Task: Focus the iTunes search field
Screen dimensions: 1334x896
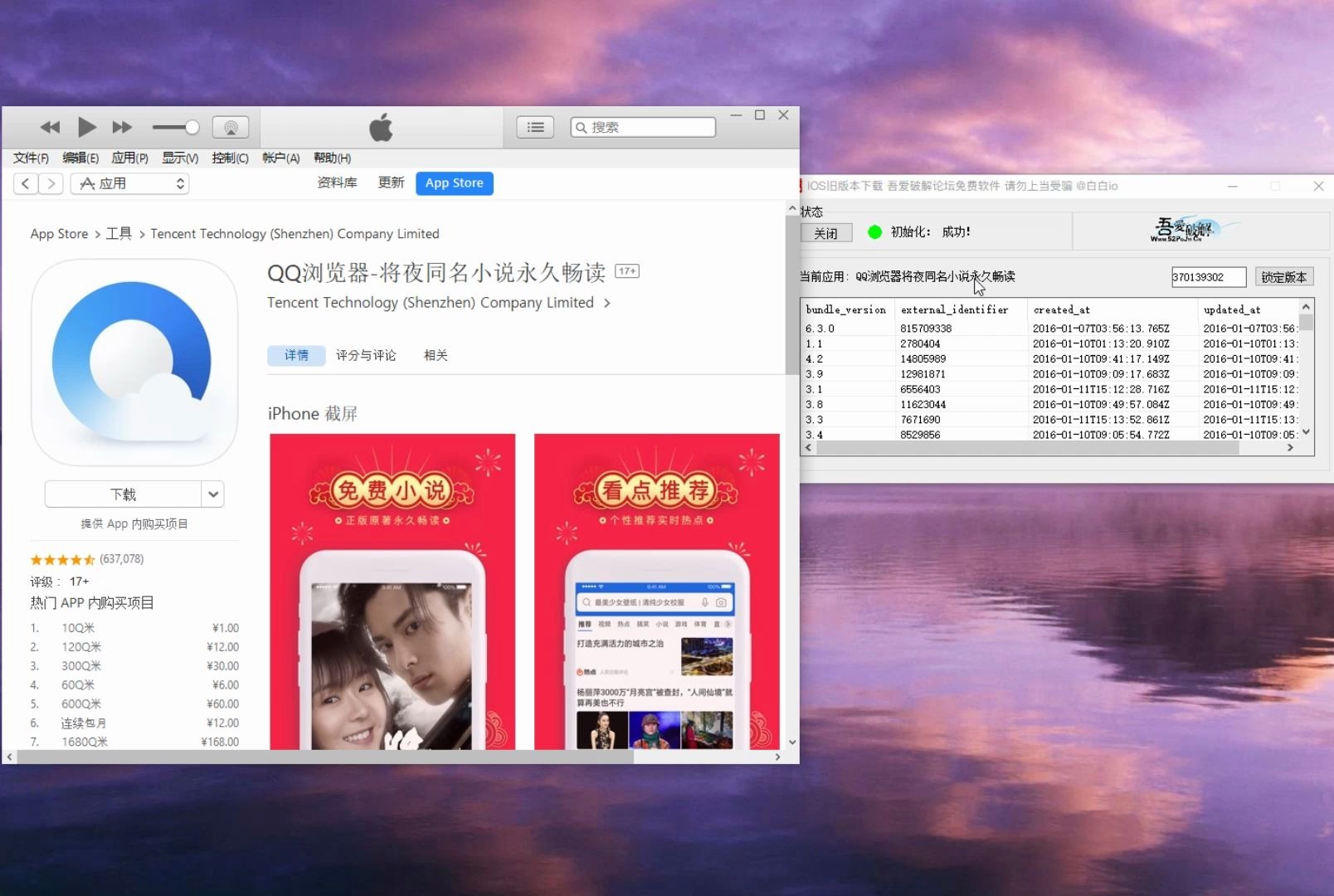Action: pyautogui.click(x=643, y=127)
